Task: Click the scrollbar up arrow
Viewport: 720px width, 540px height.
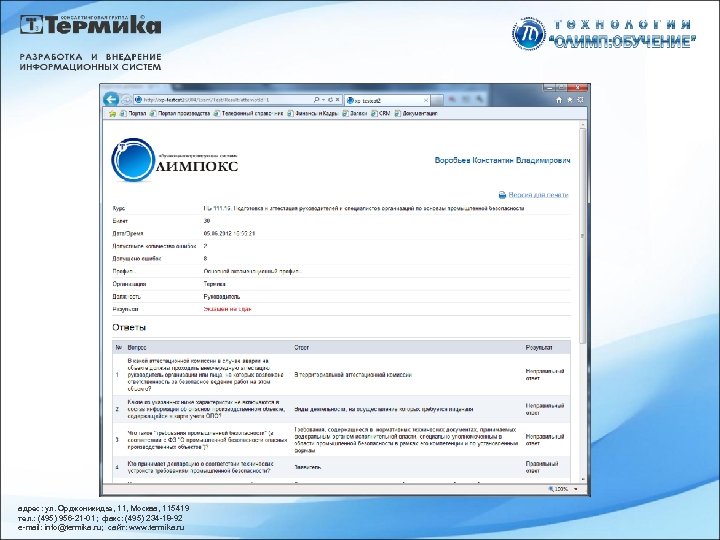Action: pos(582,124)
